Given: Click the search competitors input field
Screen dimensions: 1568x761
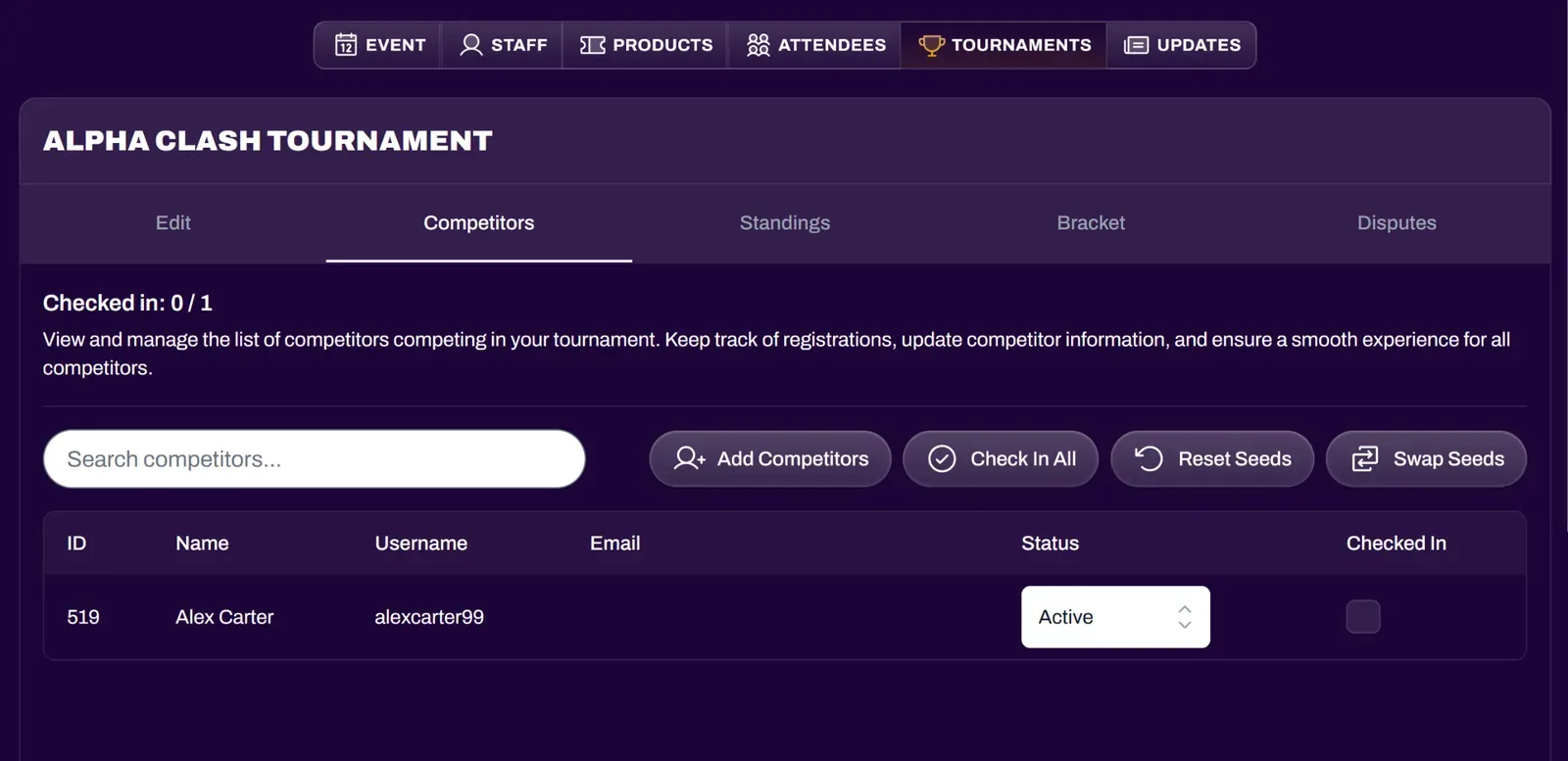Looking at the screenshot, I should (314, 458).
